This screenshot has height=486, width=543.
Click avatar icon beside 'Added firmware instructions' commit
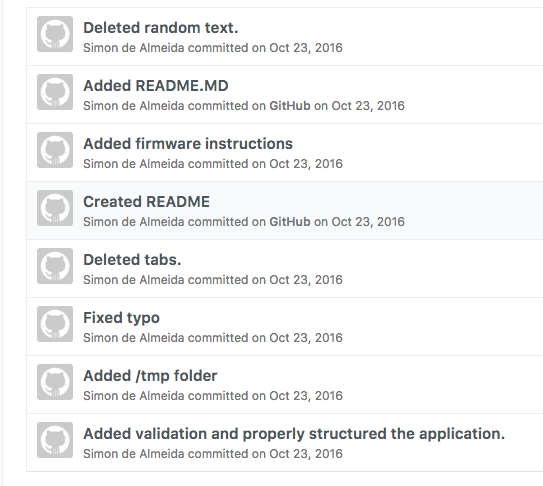coord(55,150)
